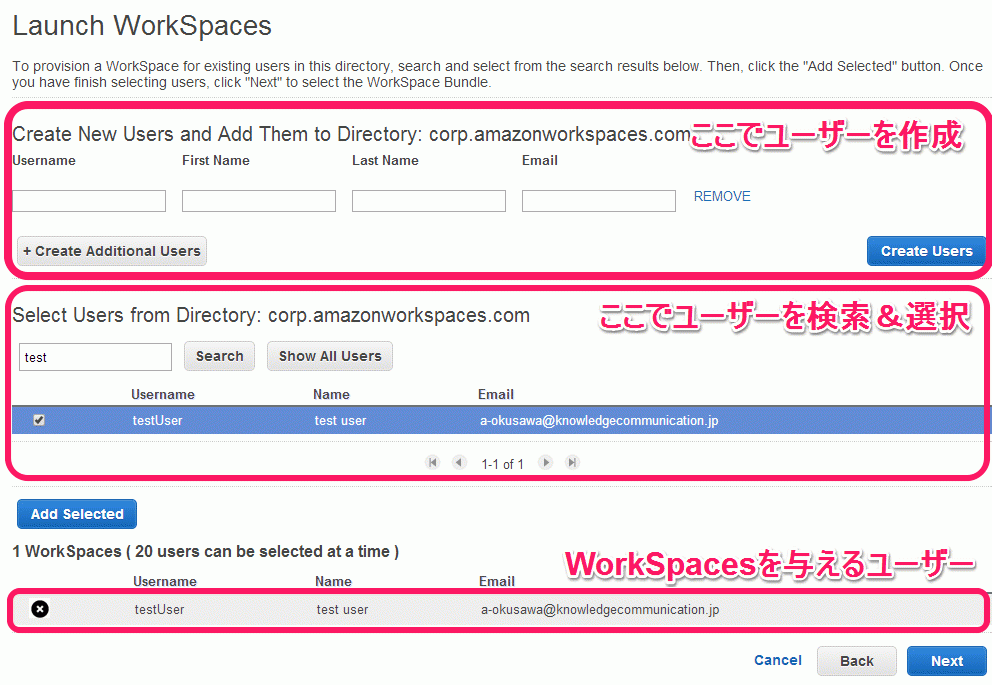Click the directory search box containing 'test'

tap(96, 357)
